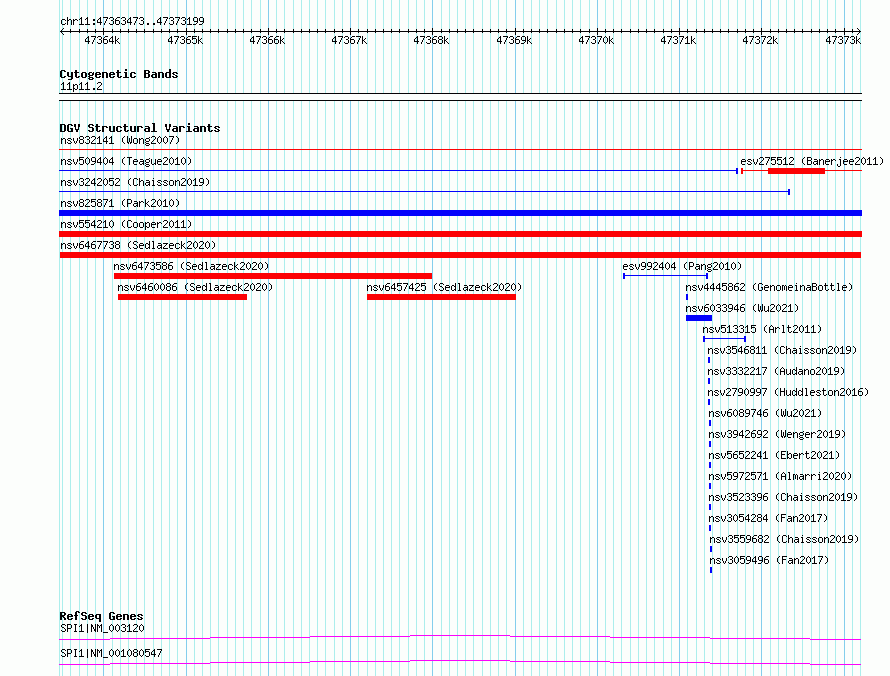Click the blue nsv6033946 variant bar
Image resolution: width=890 pixels, height=676 pixels.
point(699,318)
